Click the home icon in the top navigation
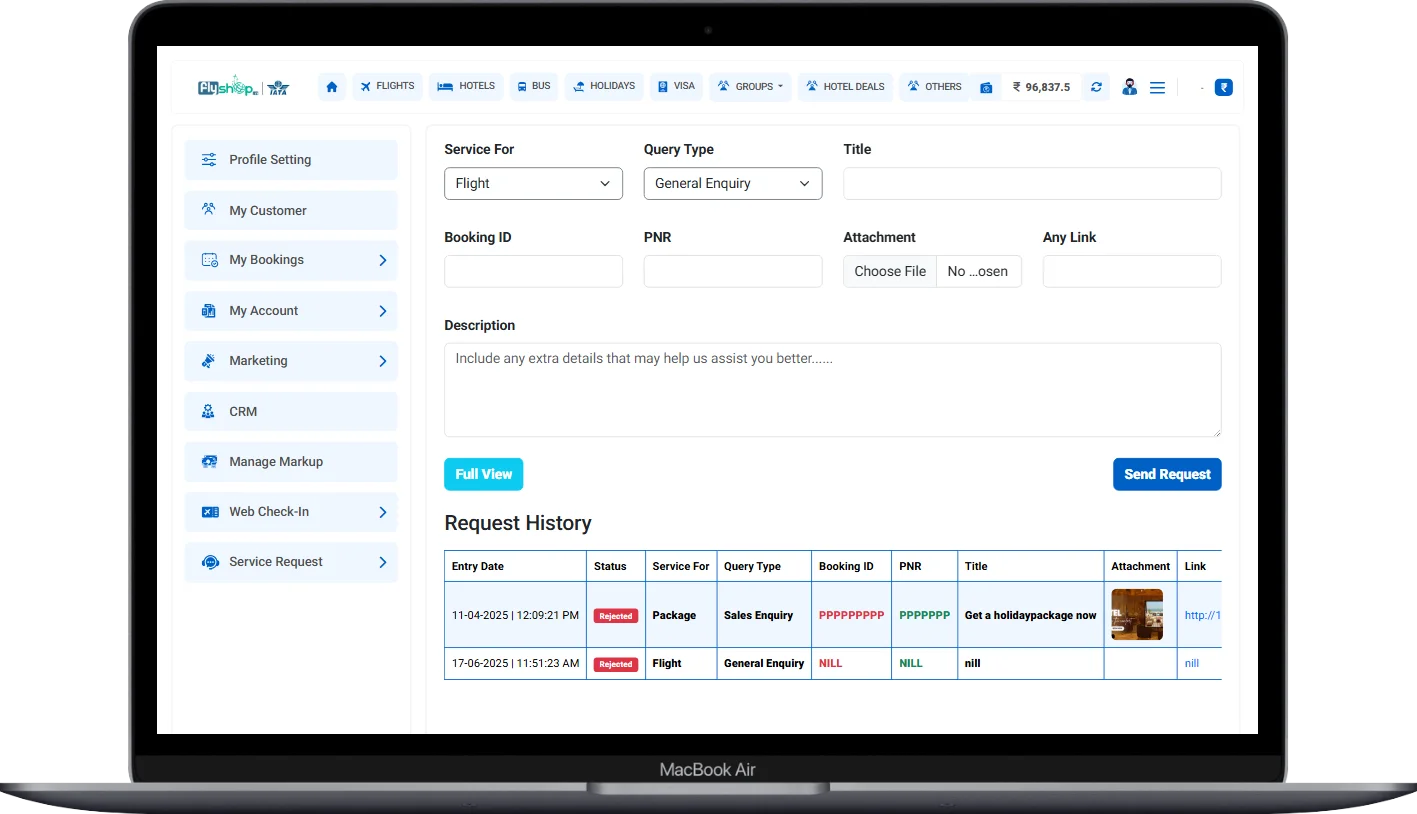The width and height of the screenshot is (1417, 814). coord(332,87)
